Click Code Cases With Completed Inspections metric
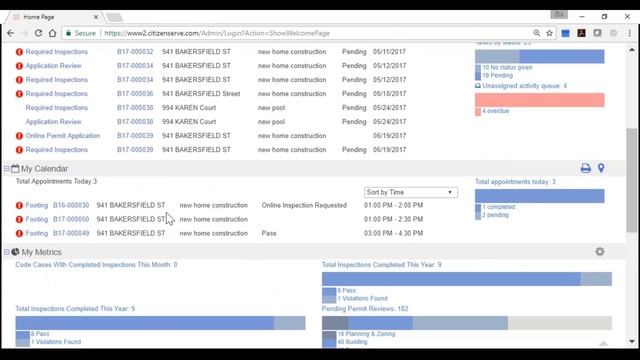The height and width of the screenshot is (360, 640). 96,264
